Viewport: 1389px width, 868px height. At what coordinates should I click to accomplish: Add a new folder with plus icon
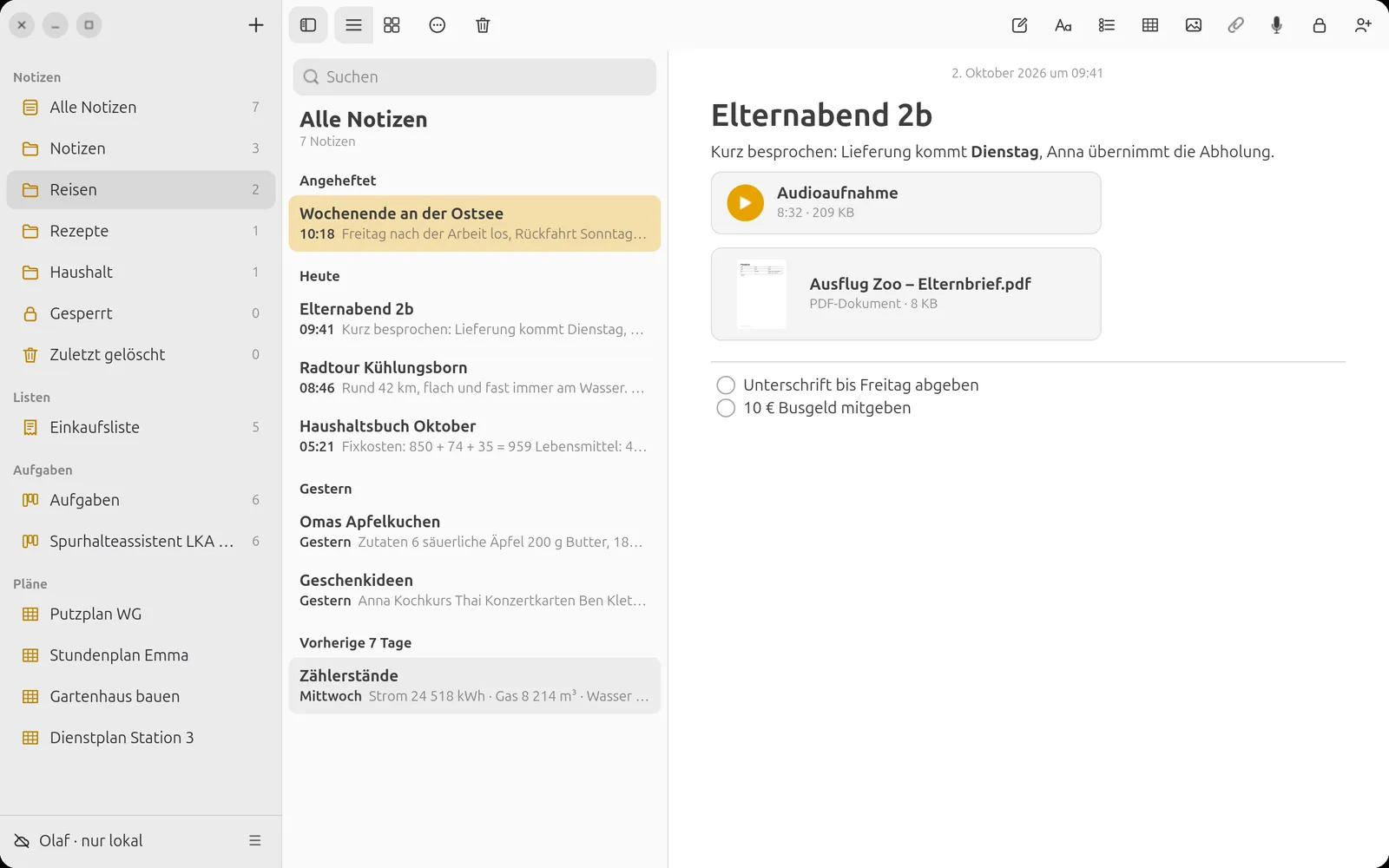coord(255,25)
